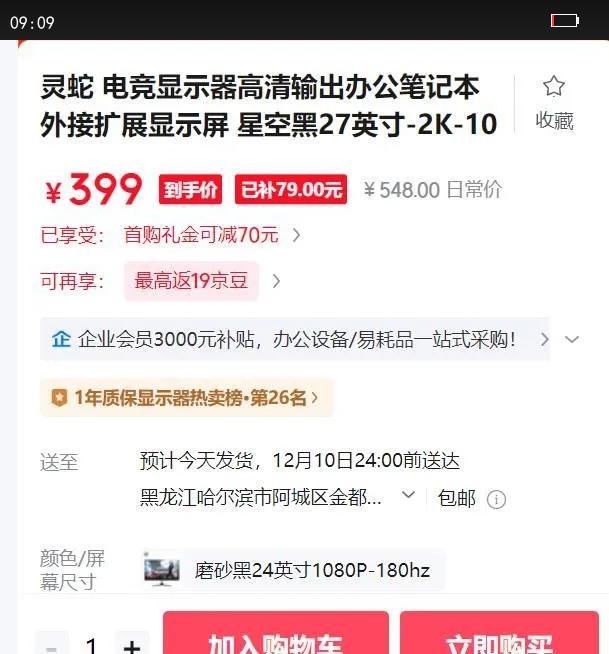609x654 pixels.
Task: Check the battery status icon
Action: click(565, 20)
